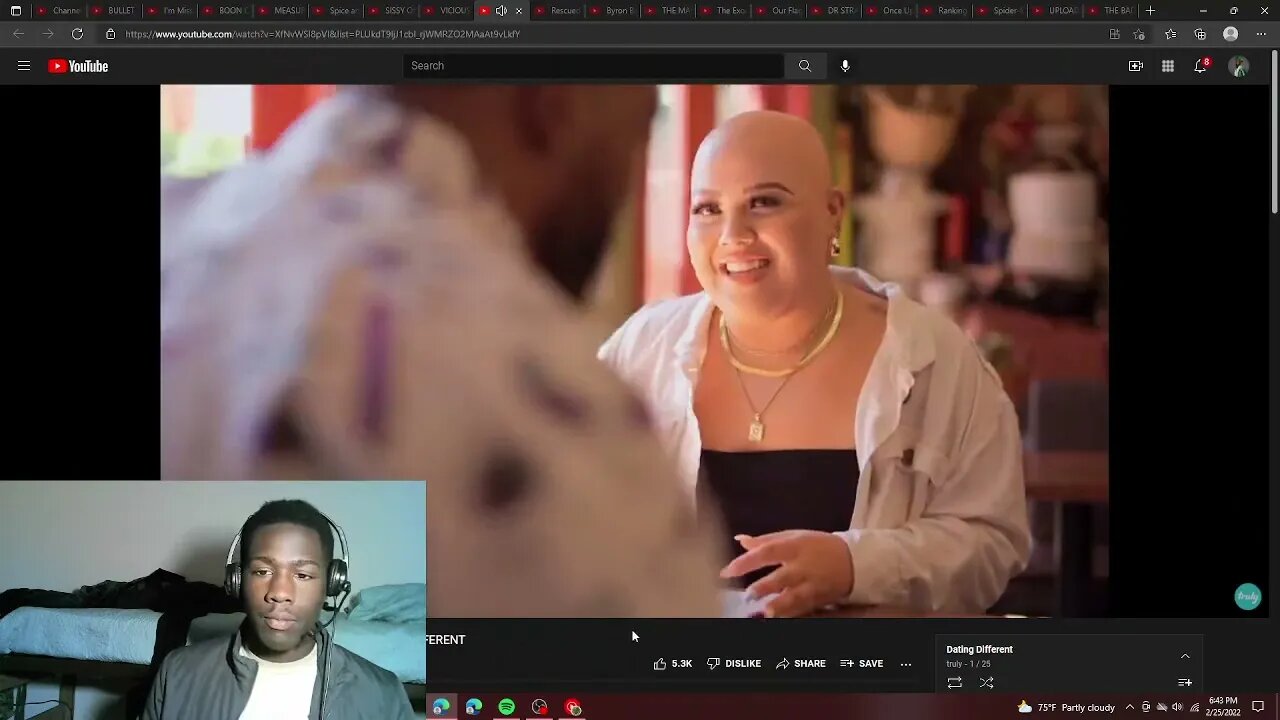Open the YouTube apps grid icon
1280x720 pixels.
[1168, 66]
